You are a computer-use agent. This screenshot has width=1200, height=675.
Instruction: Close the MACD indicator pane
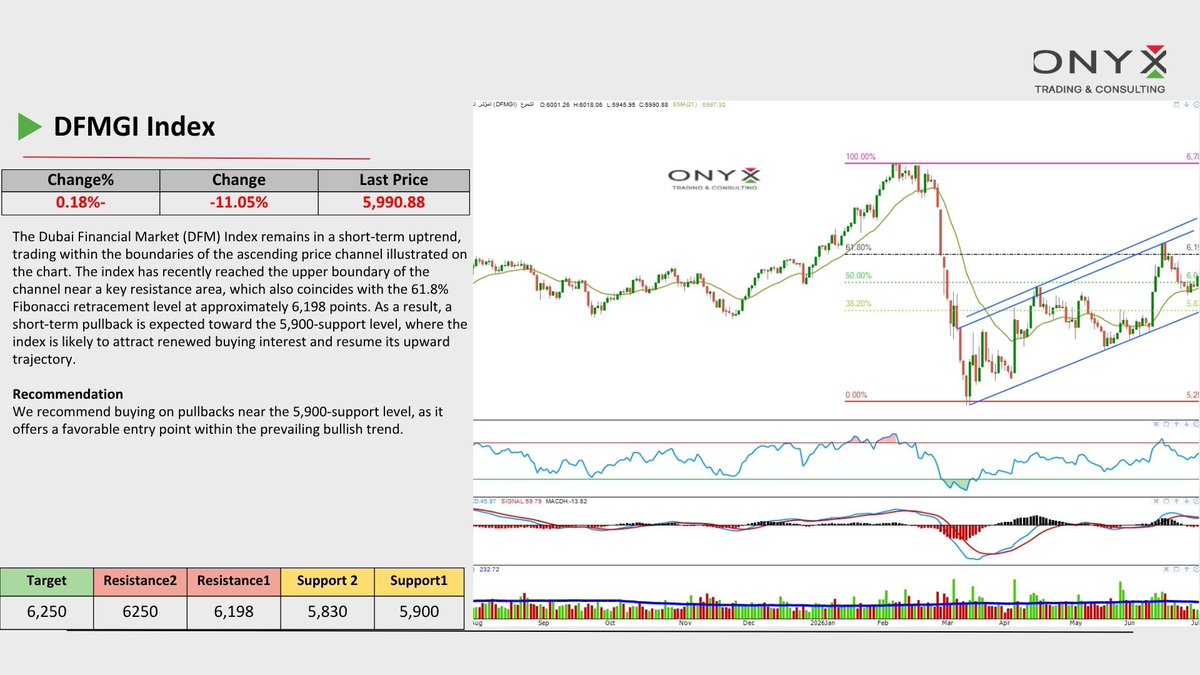1156,501
